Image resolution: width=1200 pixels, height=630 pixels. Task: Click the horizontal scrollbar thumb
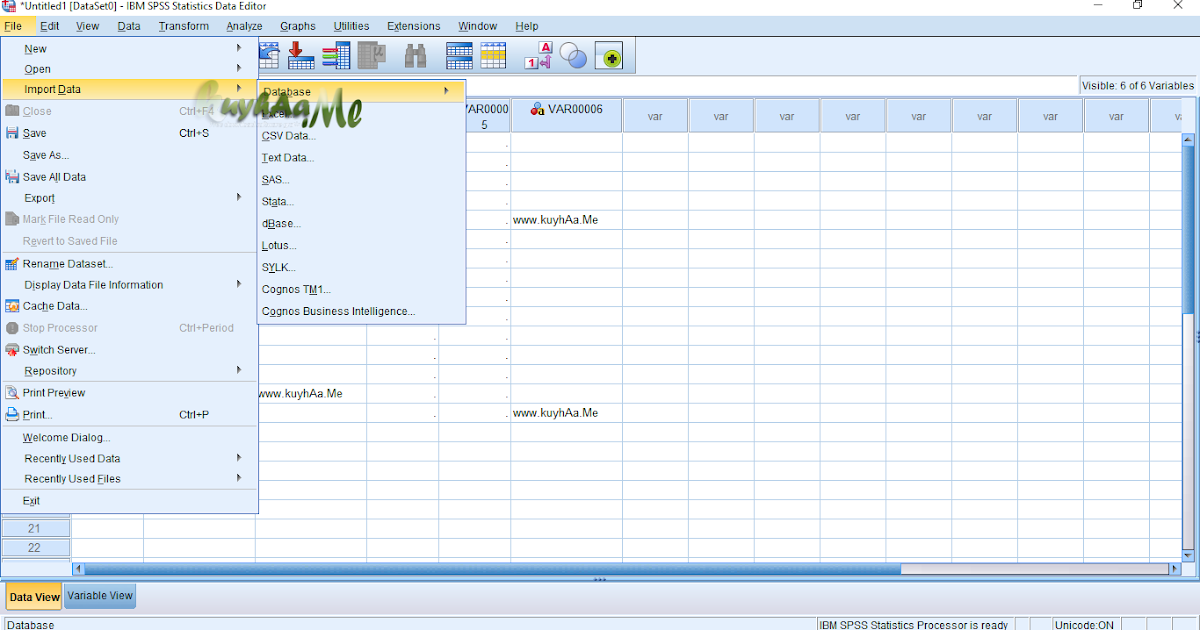(491, 569)
